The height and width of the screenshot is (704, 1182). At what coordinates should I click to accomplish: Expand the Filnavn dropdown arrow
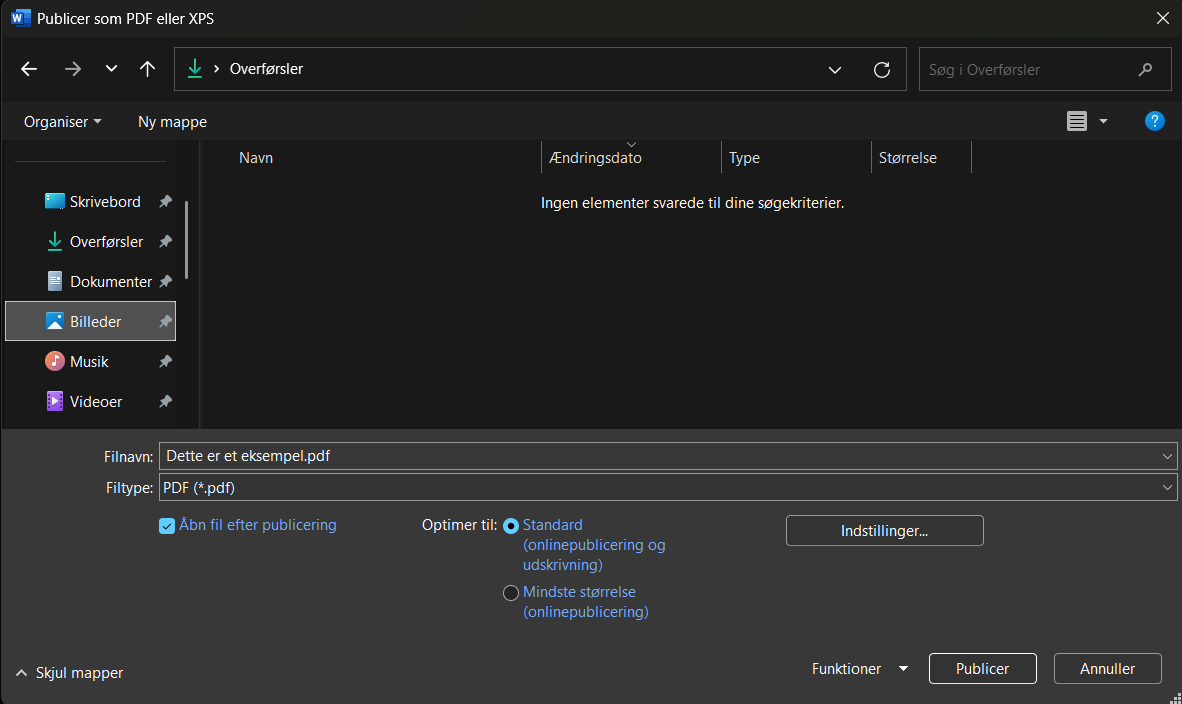click(x=1167, y=456)
